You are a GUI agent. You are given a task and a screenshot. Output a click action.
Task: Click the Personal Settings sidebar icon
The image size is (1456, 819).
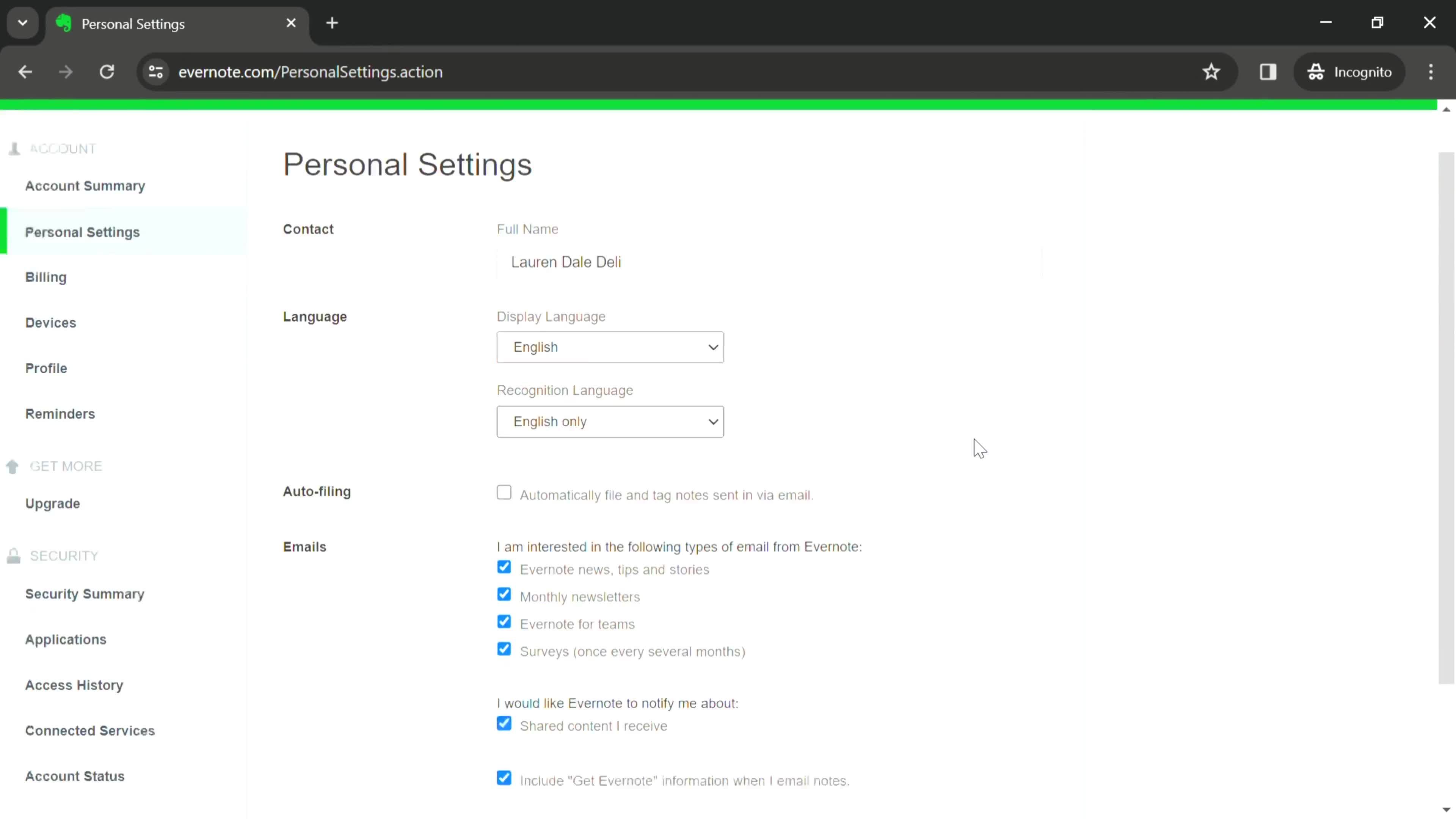coord(82,232)
